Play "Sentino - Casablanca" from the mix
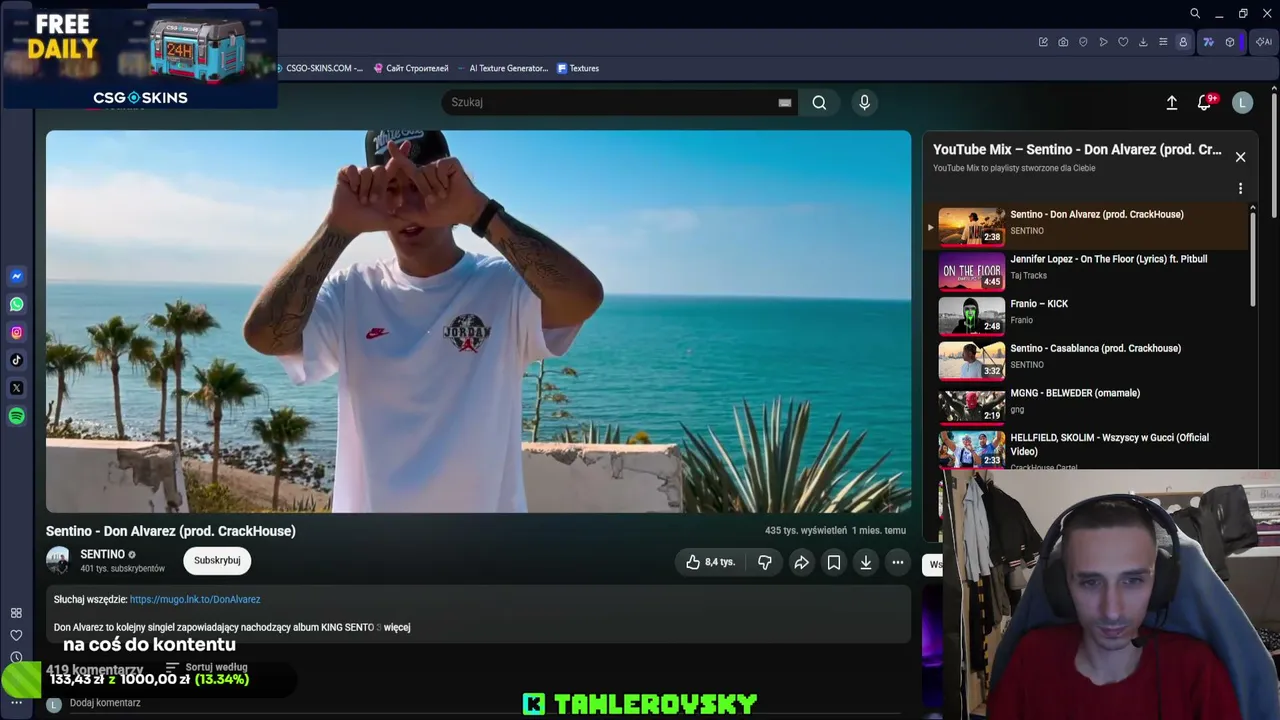 click(x=1088, y=360)
